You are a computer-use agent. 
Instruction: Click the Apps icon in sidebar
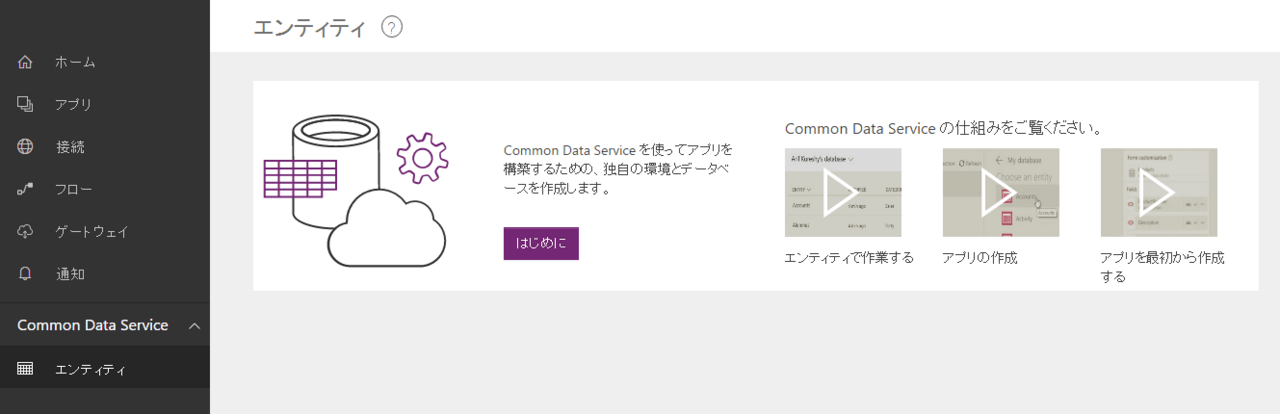coord(25,104)
